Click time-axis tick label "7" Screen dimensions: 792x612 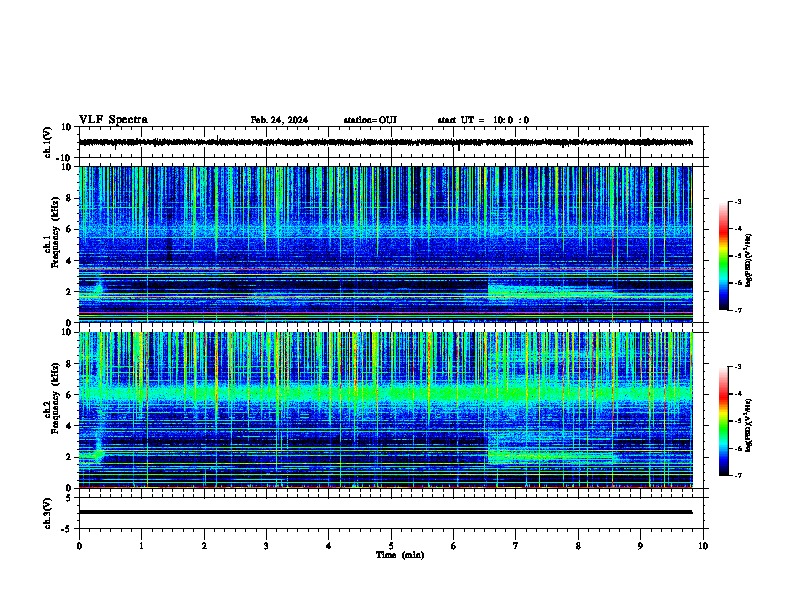(x=516, y=546)
